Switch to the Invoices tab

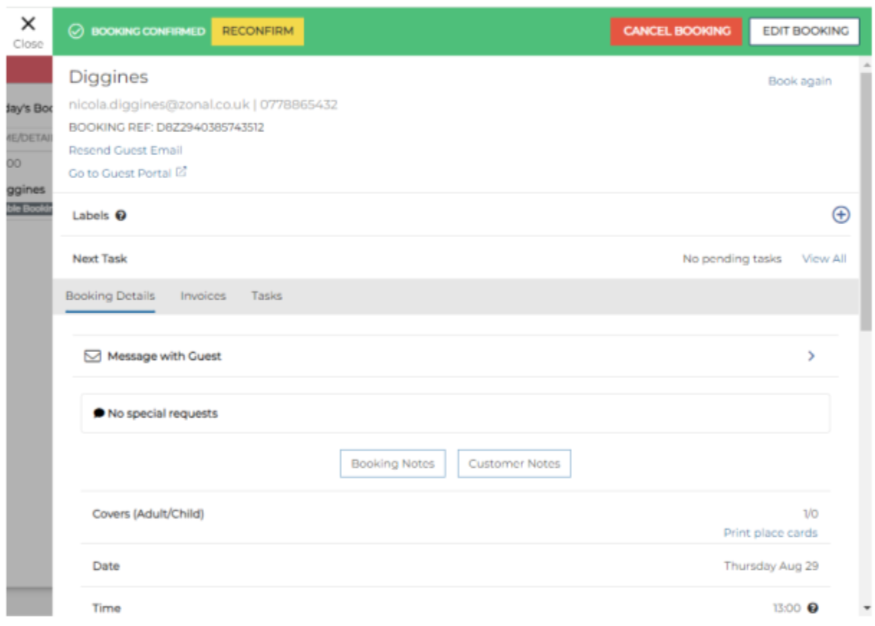click(203, 296)
